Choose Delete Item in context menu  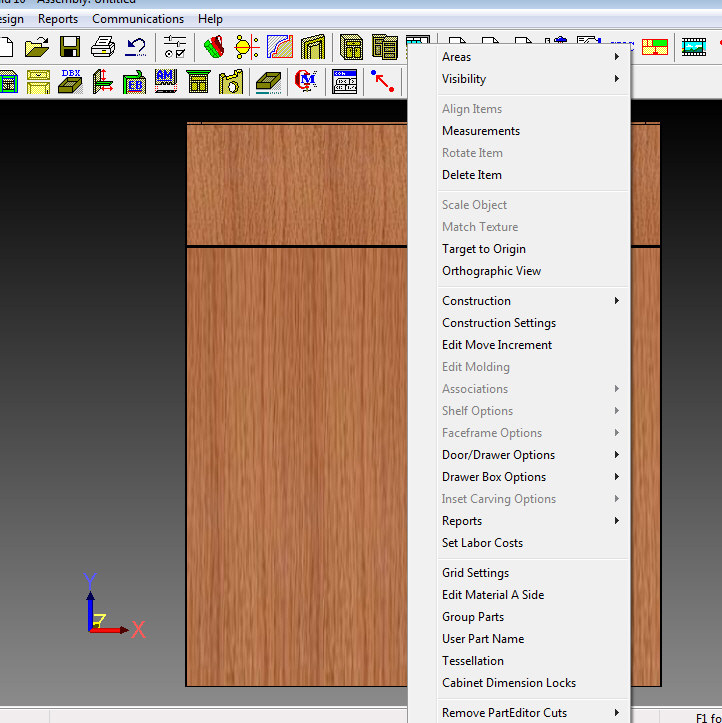click(x=472, y=175)
